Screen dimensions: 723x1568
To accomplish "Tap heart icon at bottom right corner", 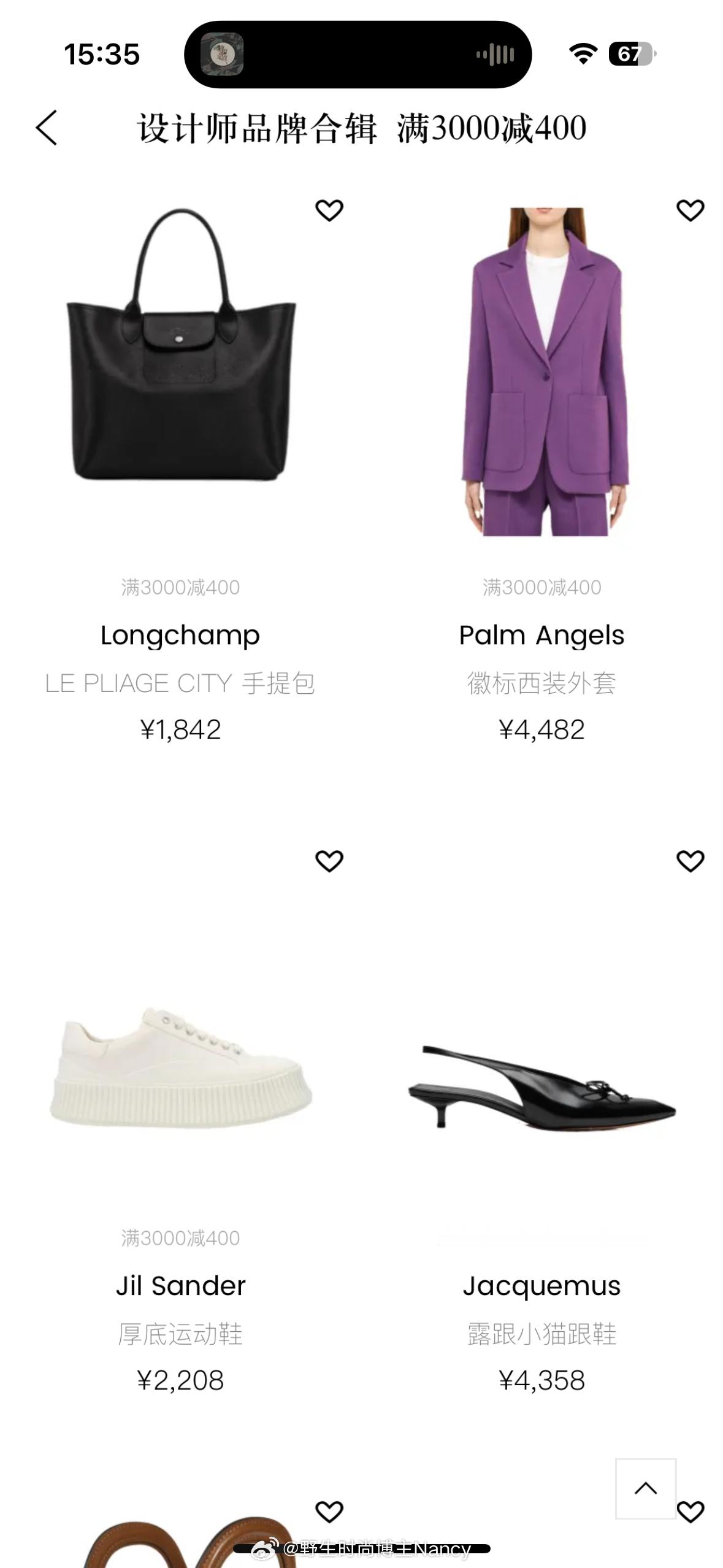I will 690,1512.
